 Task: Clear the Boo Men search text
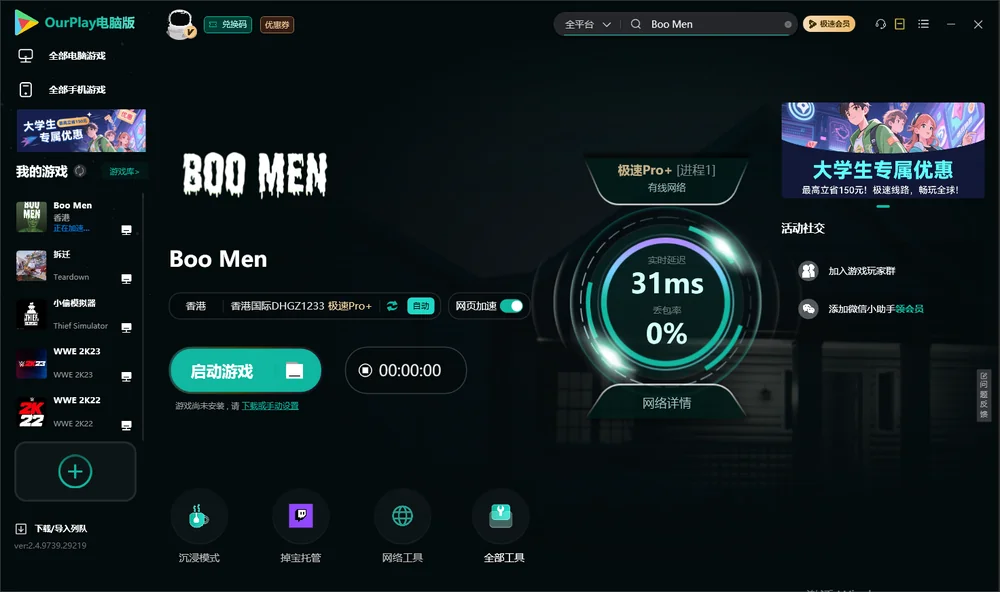788,24
